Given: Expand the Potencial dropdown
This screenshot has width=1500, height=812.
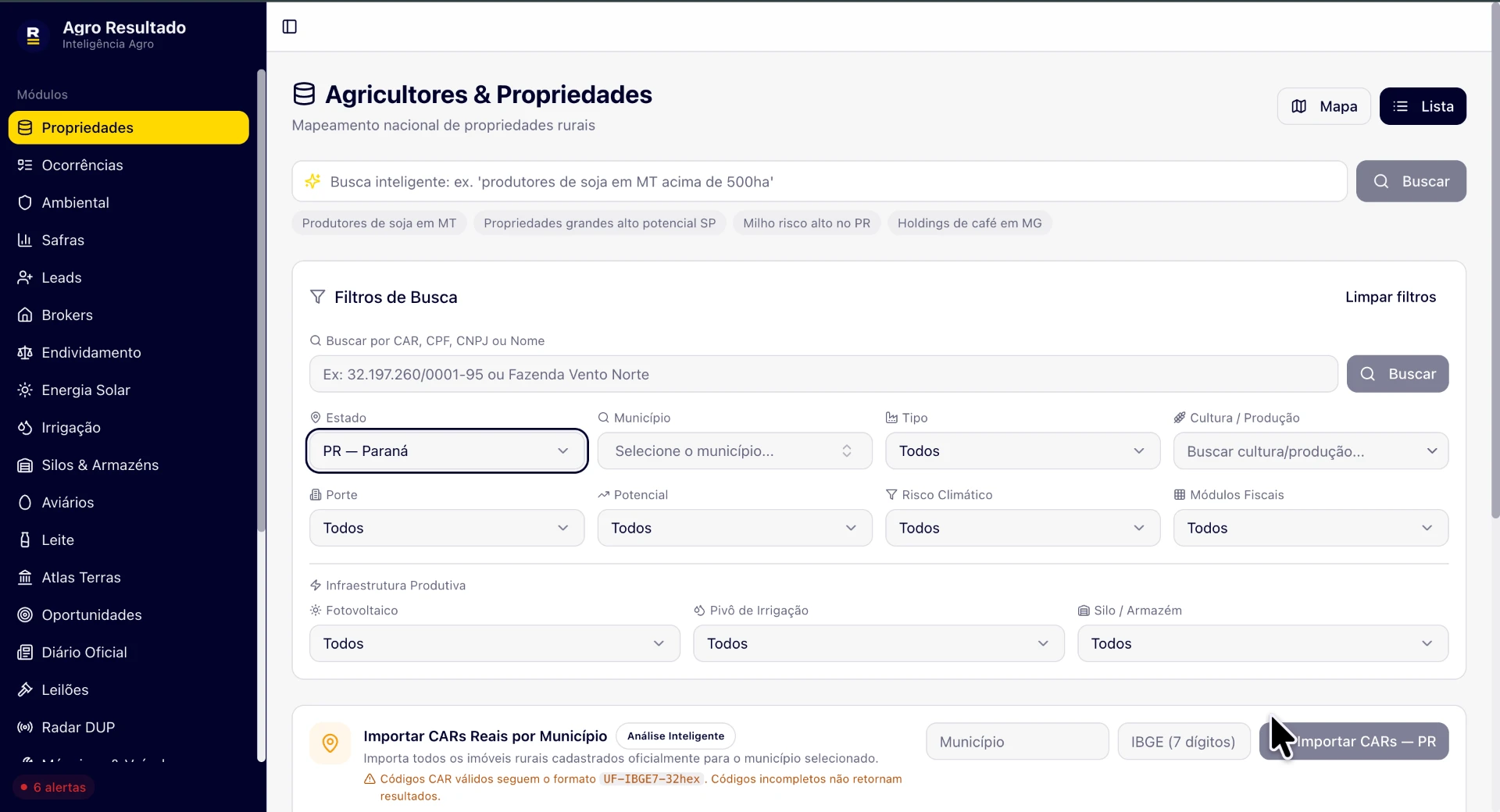Looking at the screenshot, I should 734,528.
